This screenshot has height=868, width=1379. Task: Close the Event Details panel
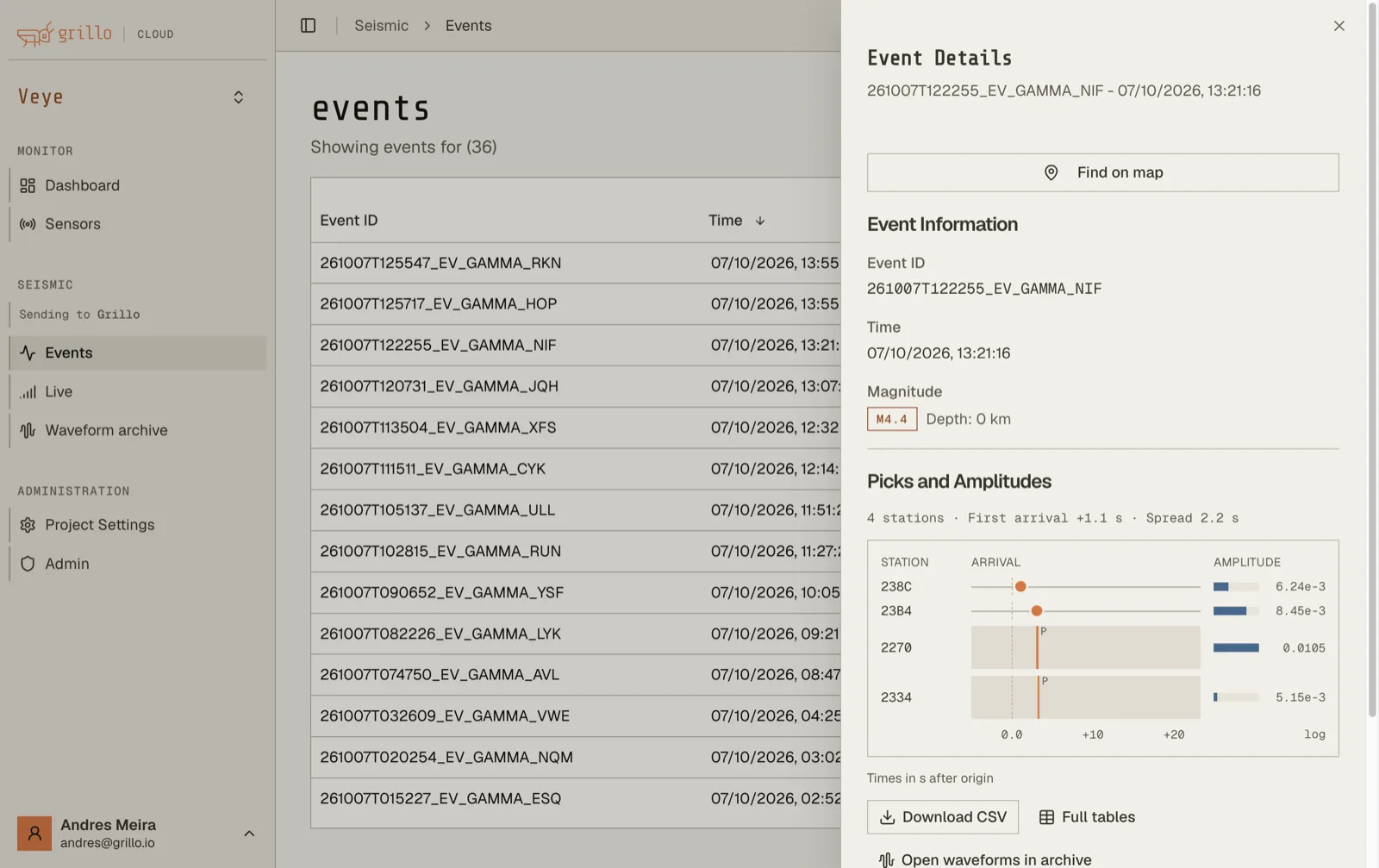(x=1338, y=26)
